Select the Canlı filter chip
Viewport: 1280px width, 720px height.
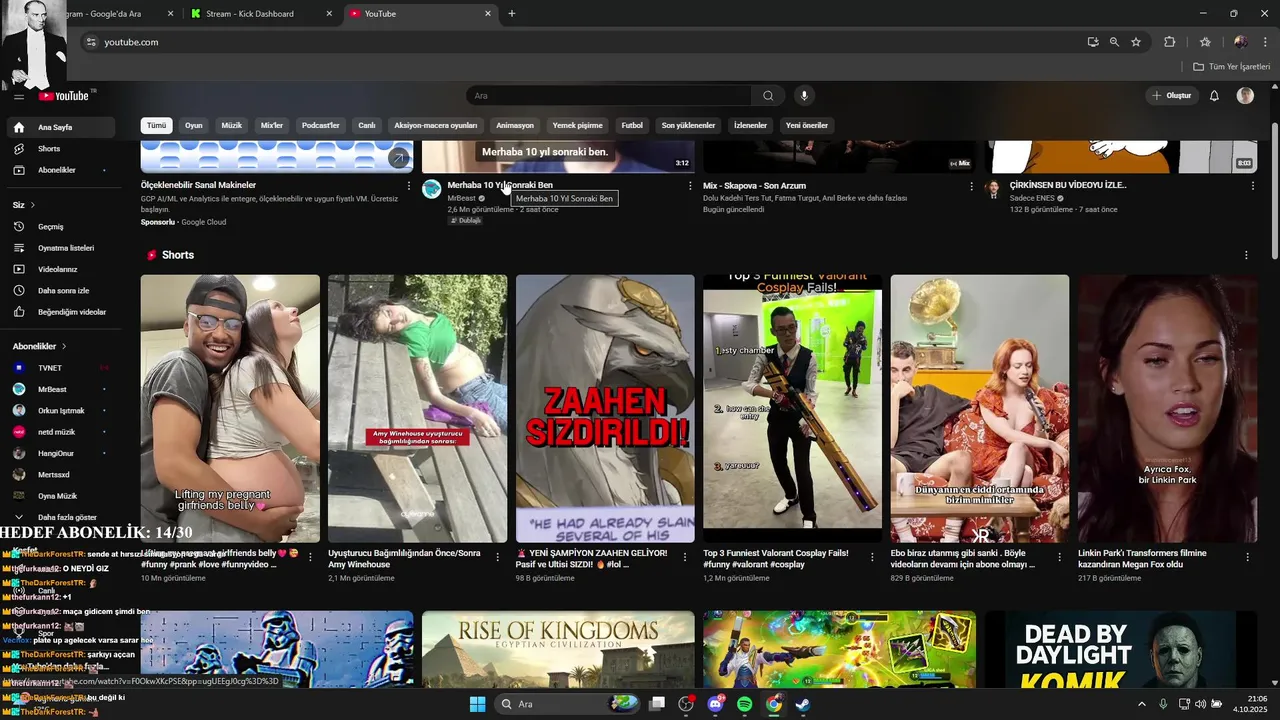(x=367, y=126)
